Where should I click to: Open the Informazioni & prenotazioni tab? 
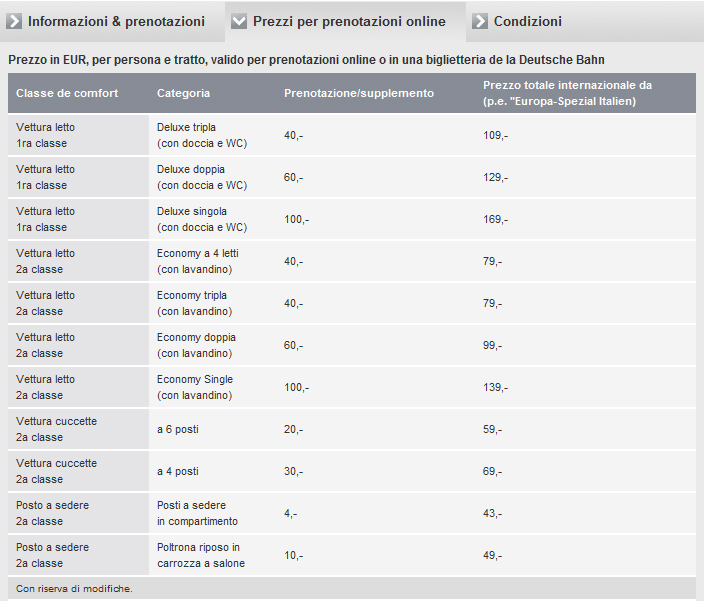click(116, 21)
